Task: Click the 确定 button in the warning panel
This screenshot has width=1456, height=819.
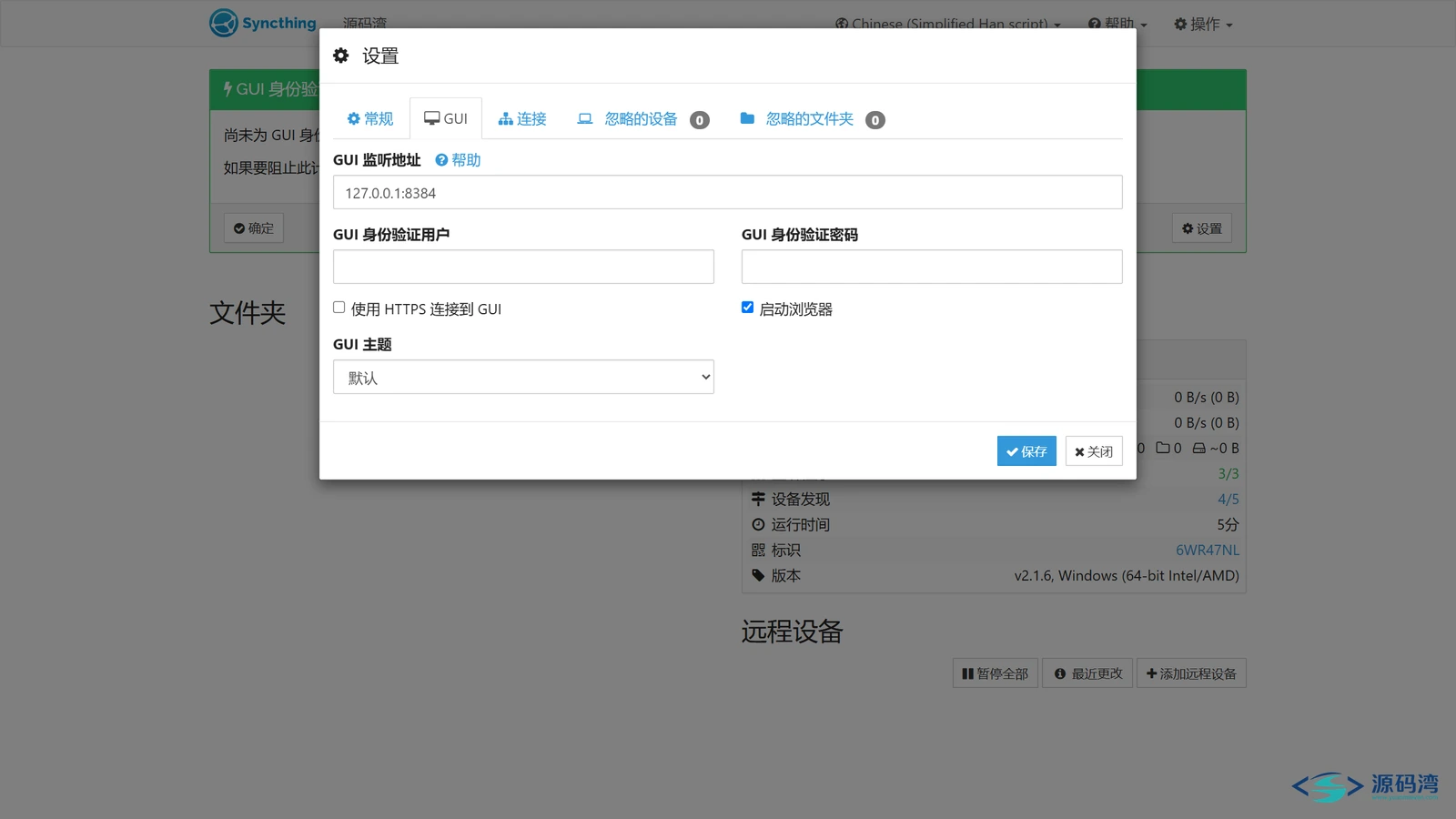Action: pos(254,228)
